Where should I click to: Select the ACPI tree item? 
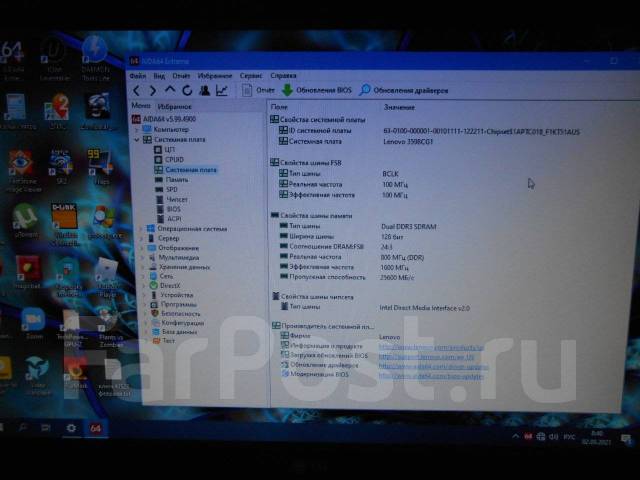tap(169, 219)
